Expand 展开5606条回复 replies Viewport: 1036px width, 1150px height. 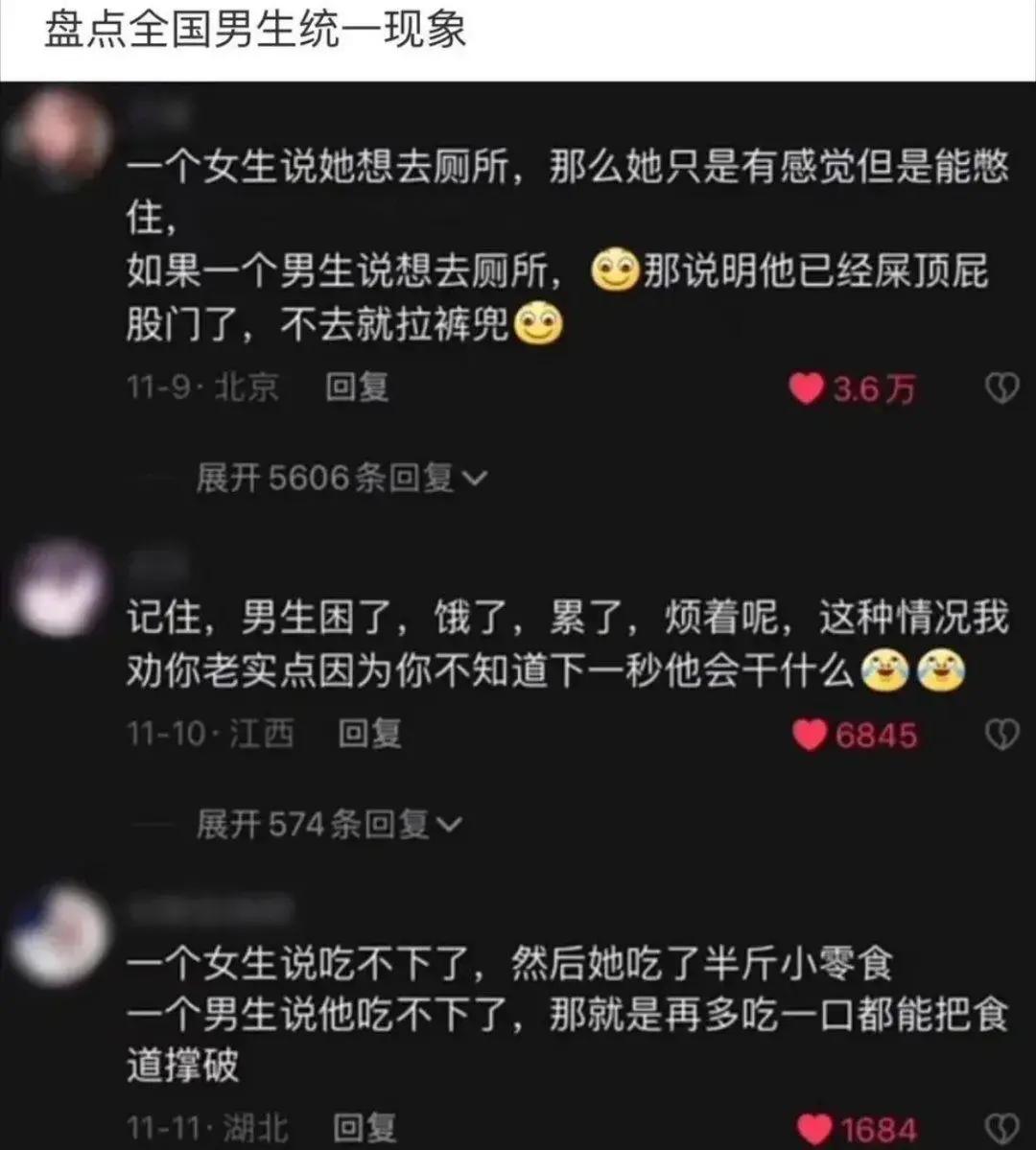(x=341, y=479)
